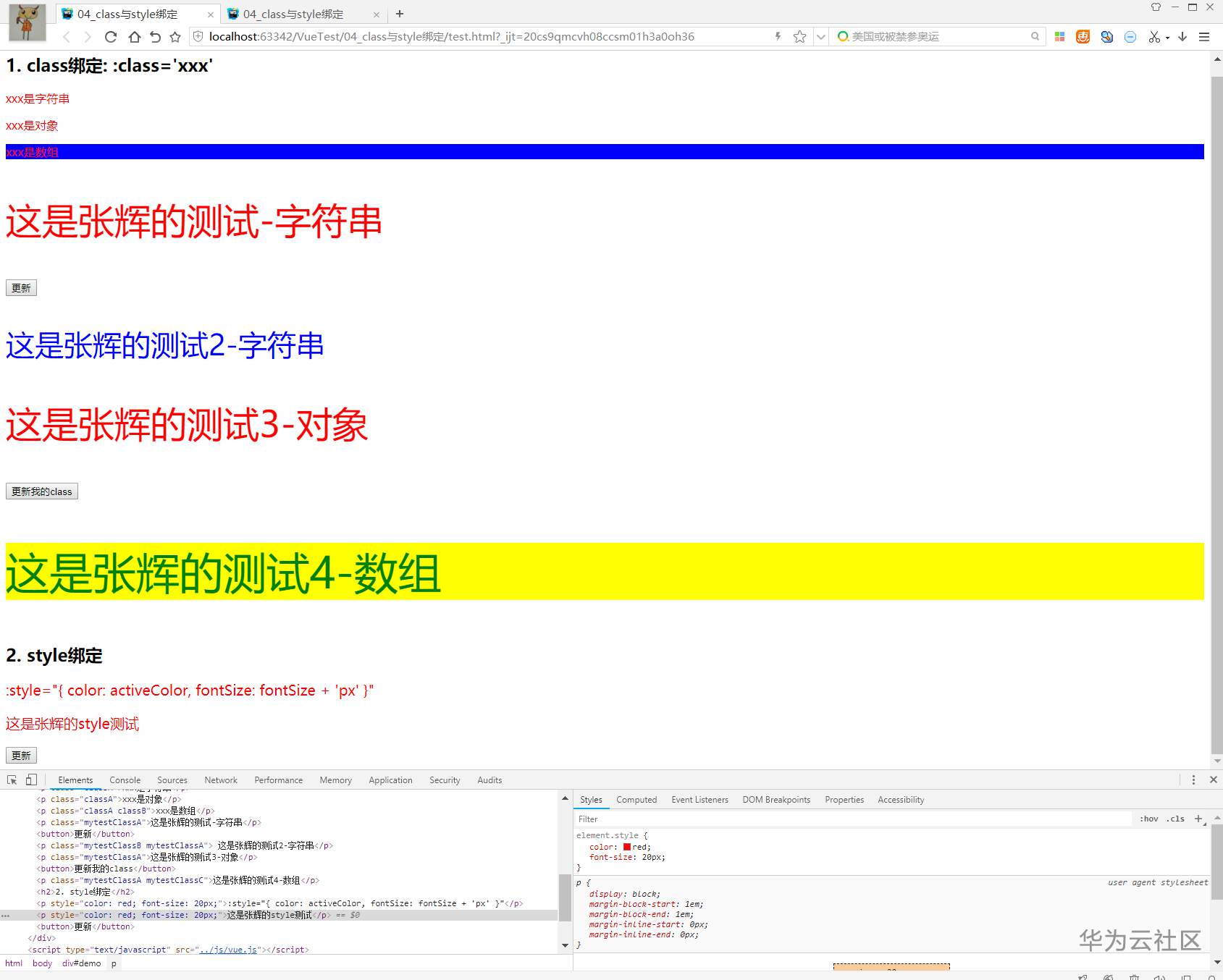Open the downloads arrow icon
Image resolution: width=1223 pixels, height=980 pixels.
click(x=1182, y=37)
